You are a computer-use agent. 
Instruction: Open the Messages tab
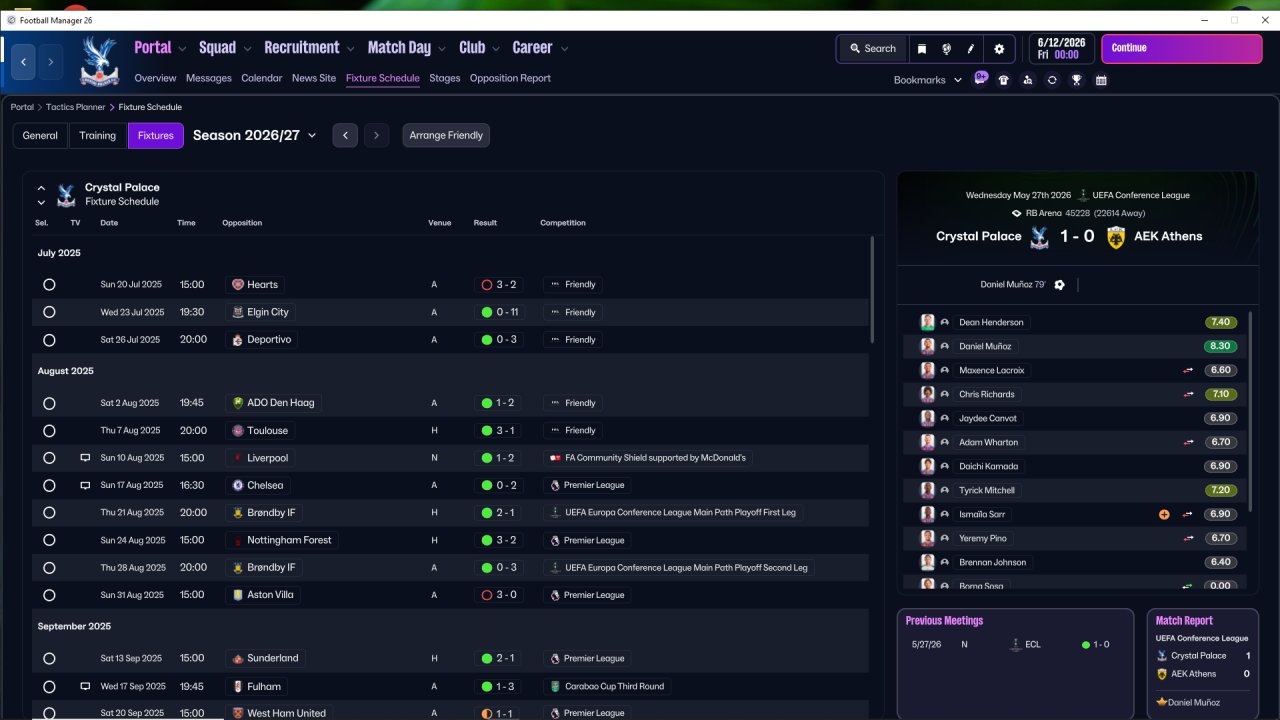tap(208, 78)
